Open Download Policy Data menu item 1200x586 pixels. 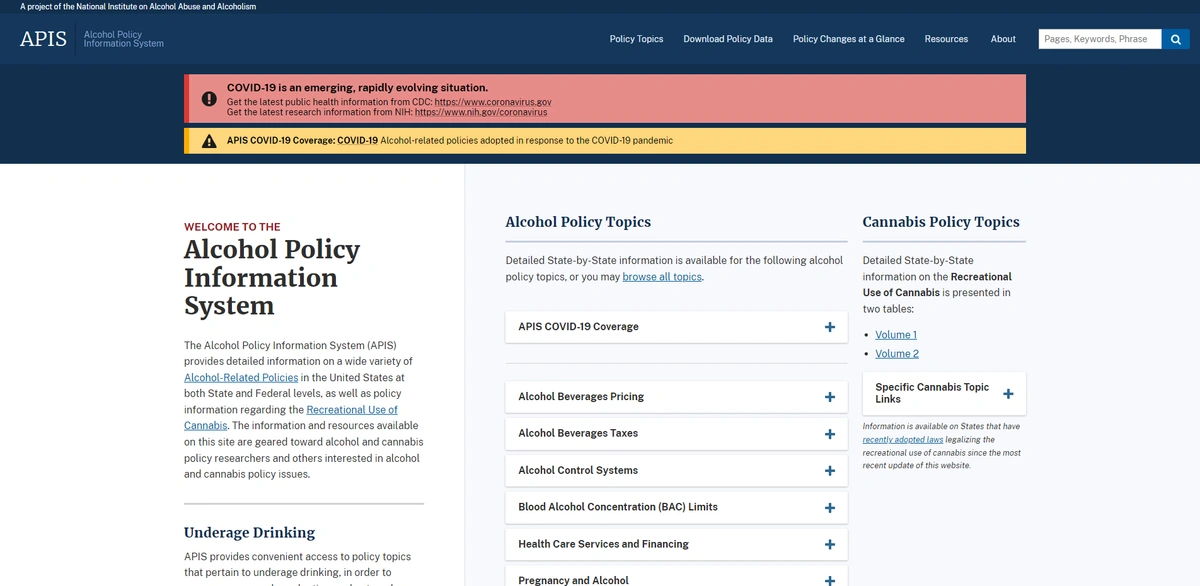pyautogui.click(x=728, y=39)
